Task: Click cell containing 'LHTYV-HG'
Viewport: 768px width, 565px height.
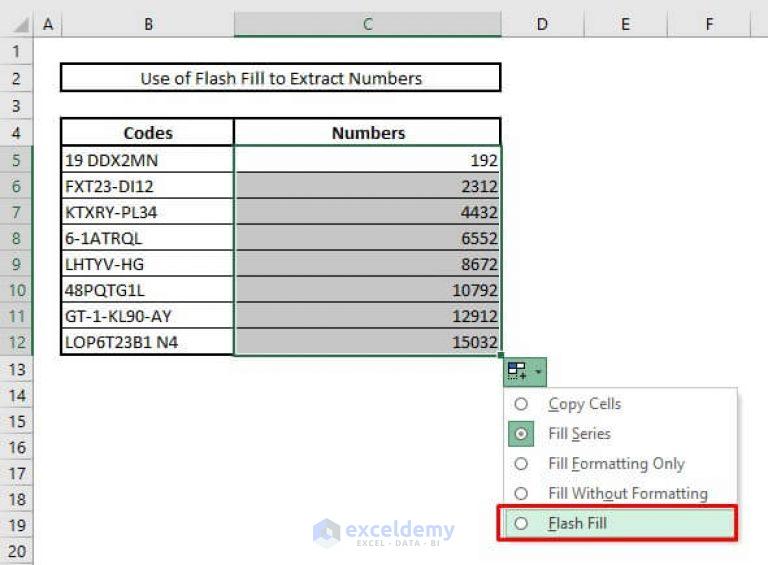Action: (x=147, y=263)
